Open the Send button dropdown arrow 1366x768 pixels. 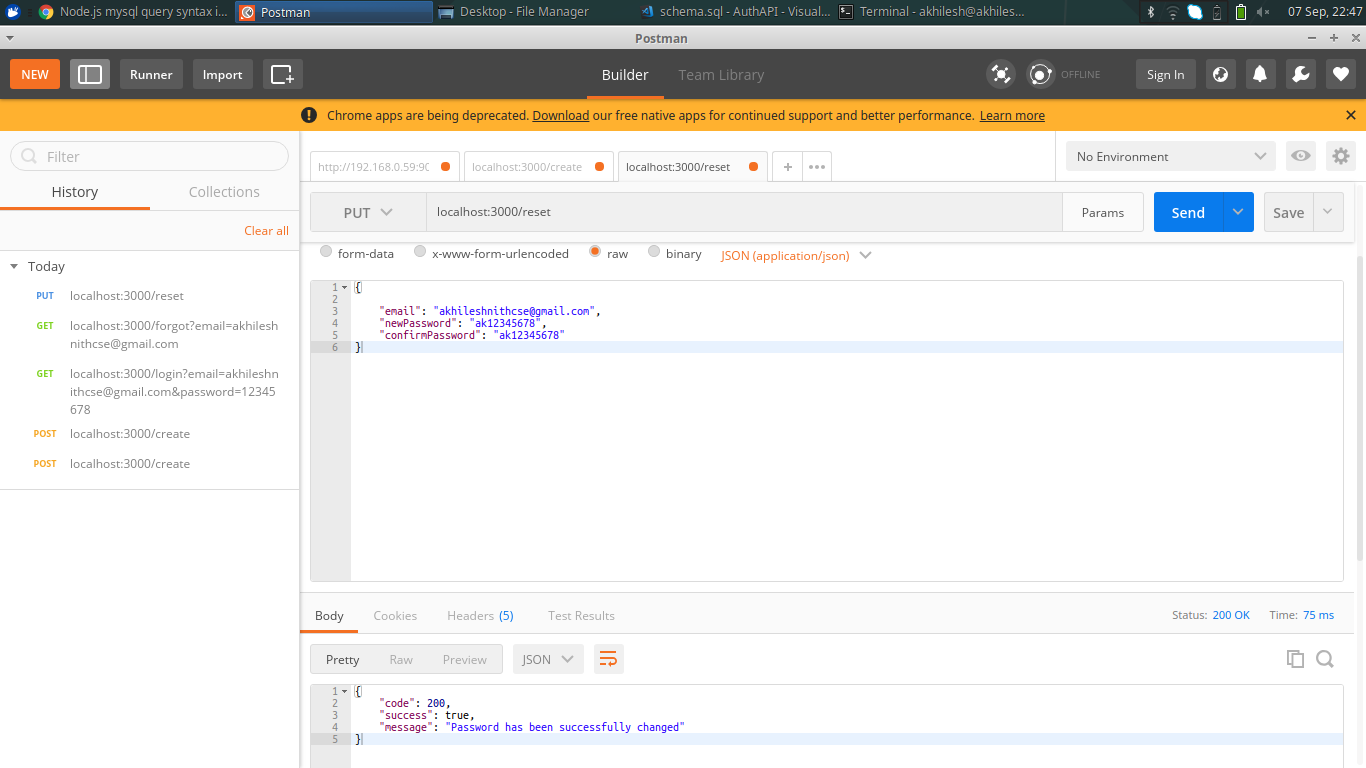[x=1238, y=212]
